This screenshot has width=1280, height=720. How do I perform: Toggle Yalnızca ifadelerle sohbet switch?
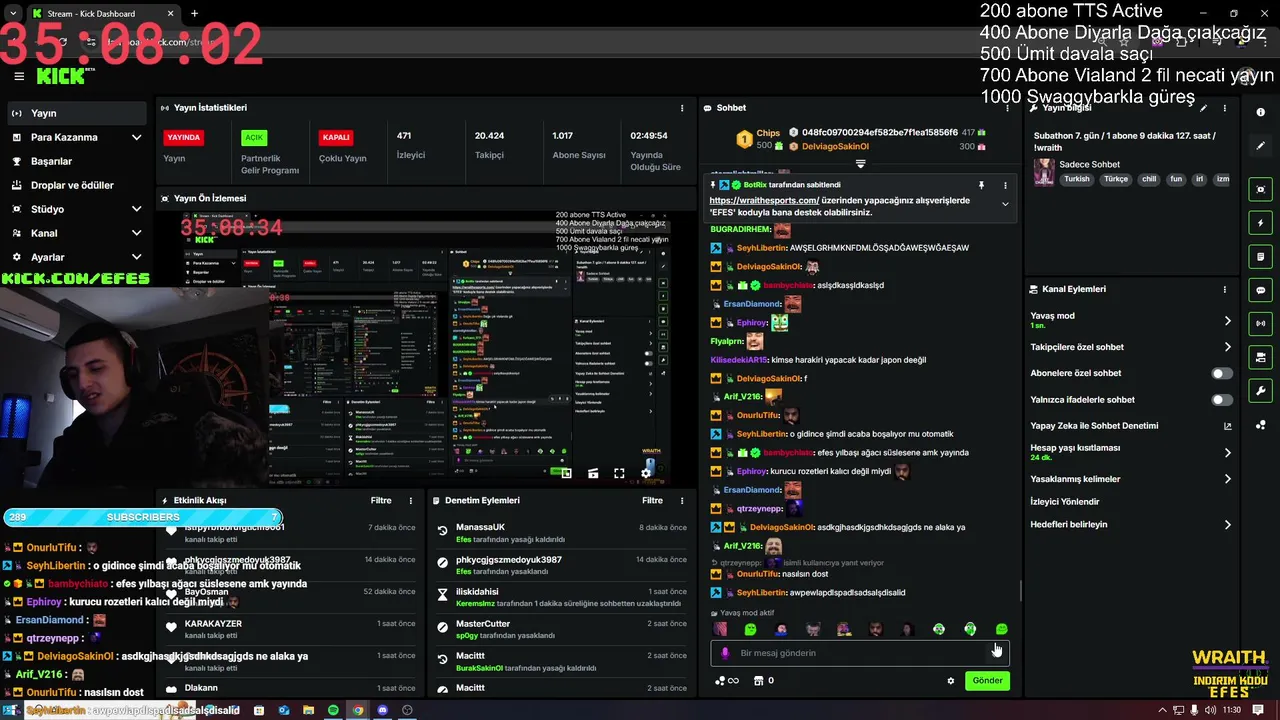[1222, 400]
